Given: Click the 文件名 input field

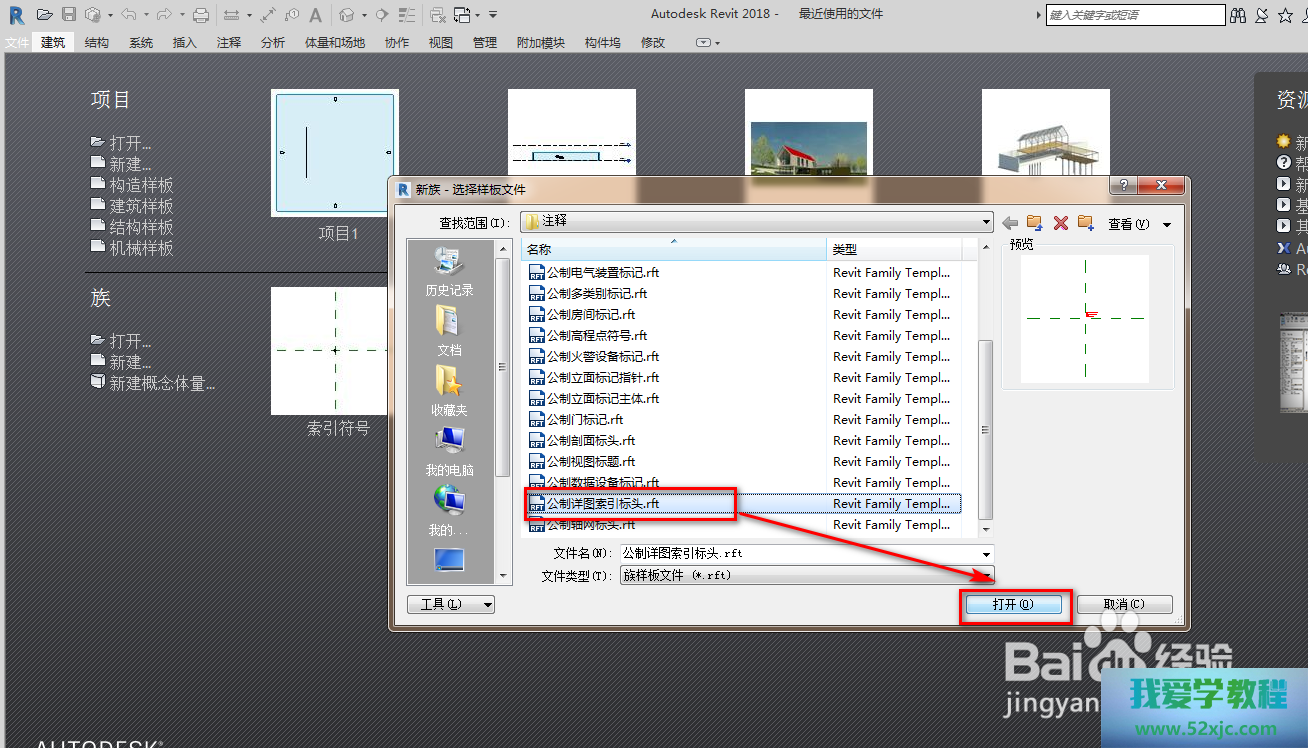Looking at the screenshot, I should [800, 553].
